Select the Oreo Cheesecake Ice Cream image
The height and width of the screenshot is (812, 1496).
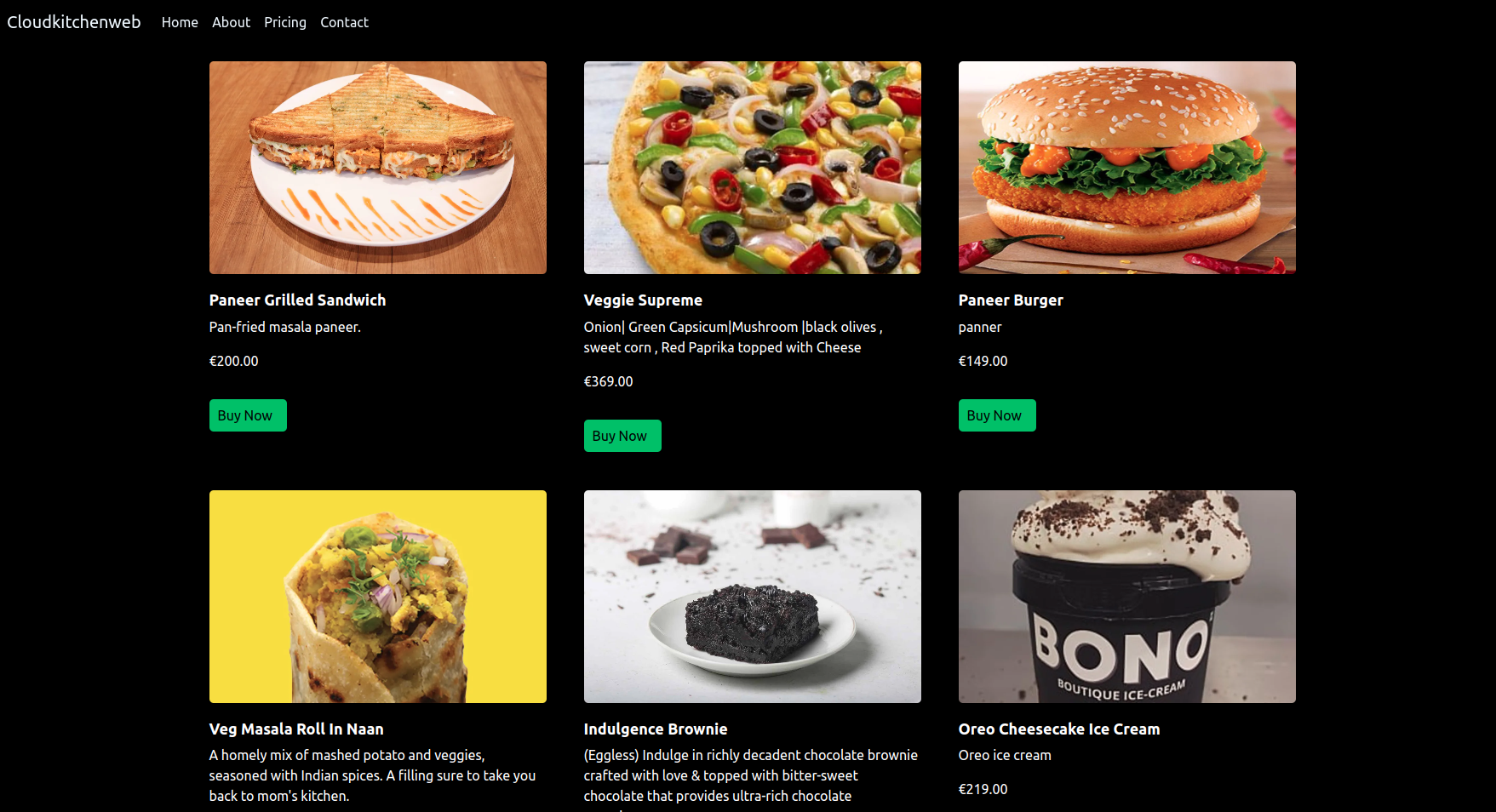pyautogui.click(x=1127, y=597)
